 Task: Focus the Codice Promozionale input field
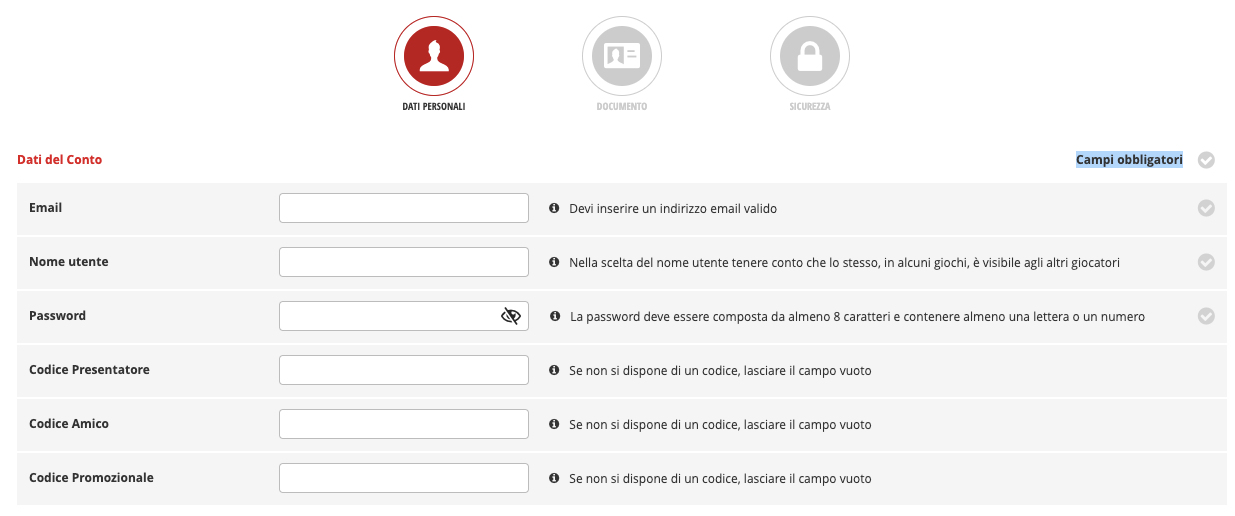[404, 478]
